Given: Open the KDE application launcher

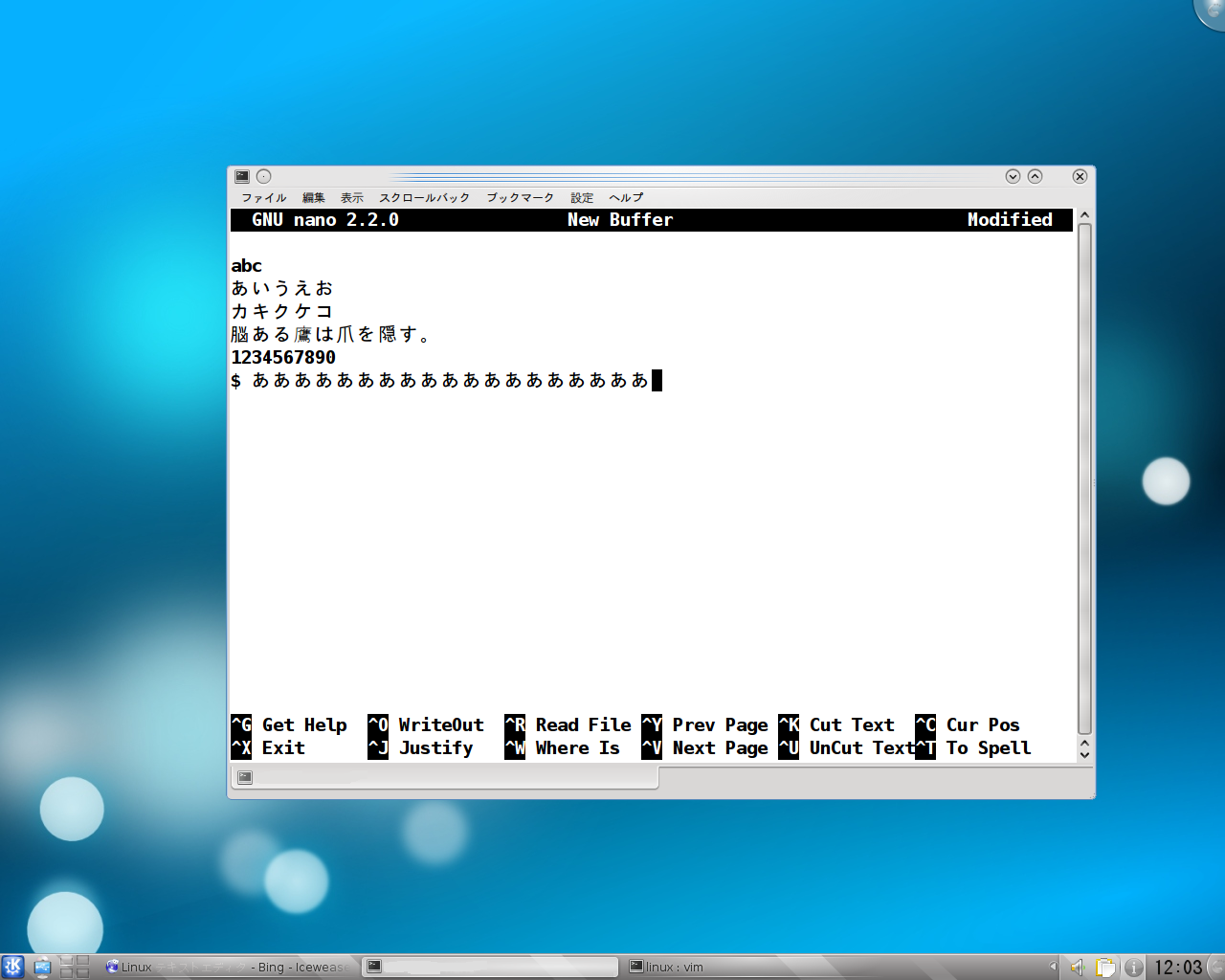Looking at the screenshot, I should (12, 967).
